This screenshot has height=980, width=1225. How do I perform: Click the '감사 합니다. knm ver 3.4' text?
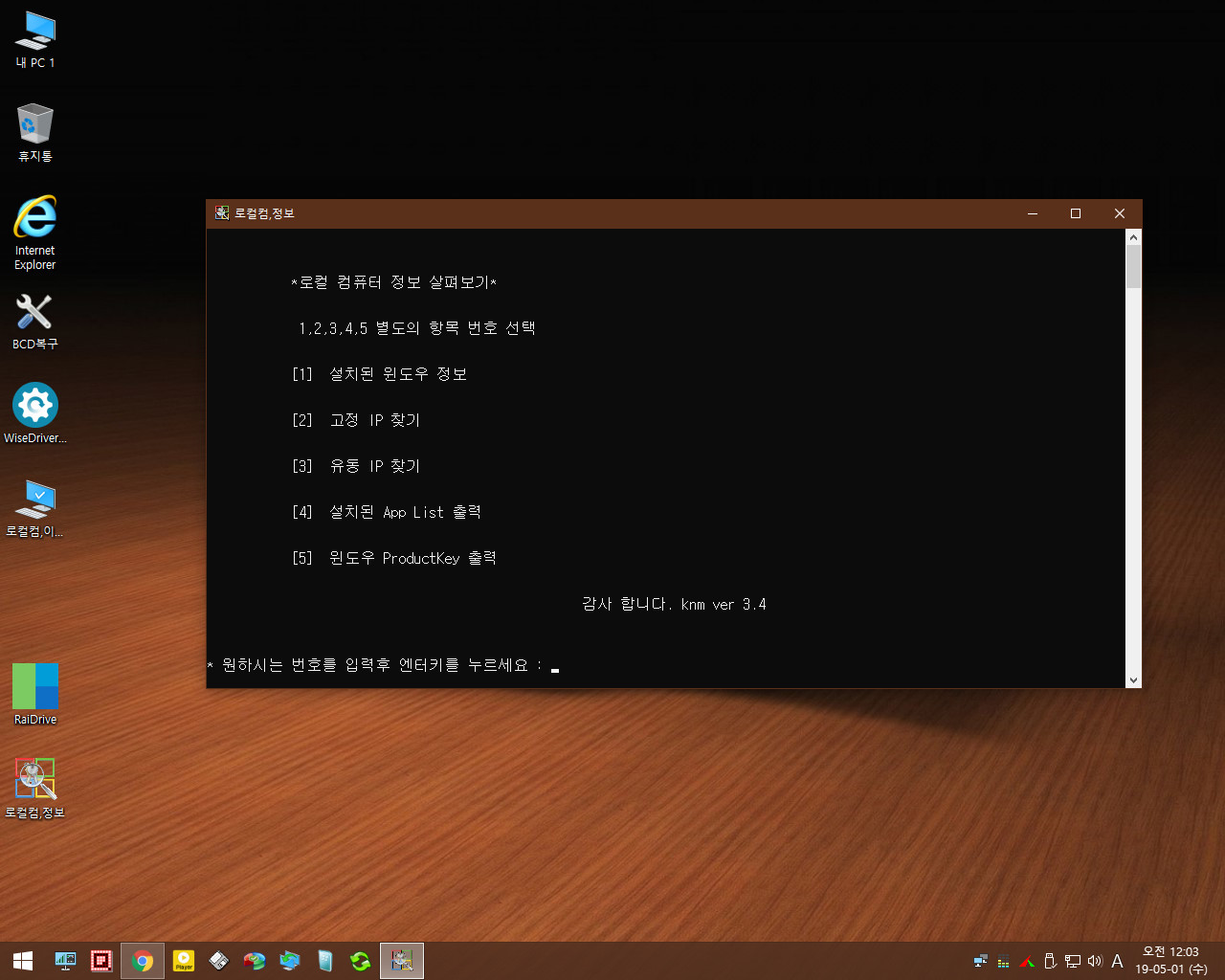pyautogui.click(x=674, y=604)
